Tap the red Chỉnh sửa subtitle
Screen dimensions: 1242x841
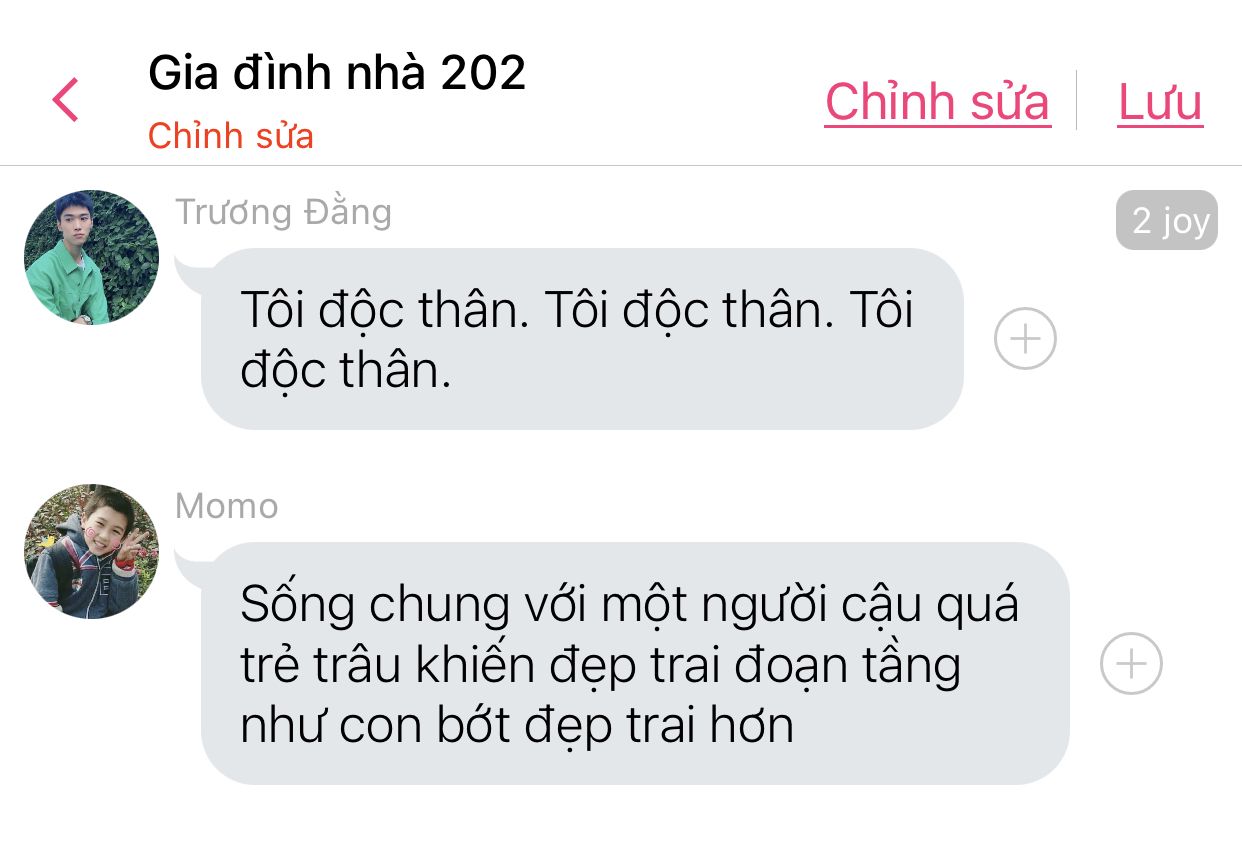point(231,135)
